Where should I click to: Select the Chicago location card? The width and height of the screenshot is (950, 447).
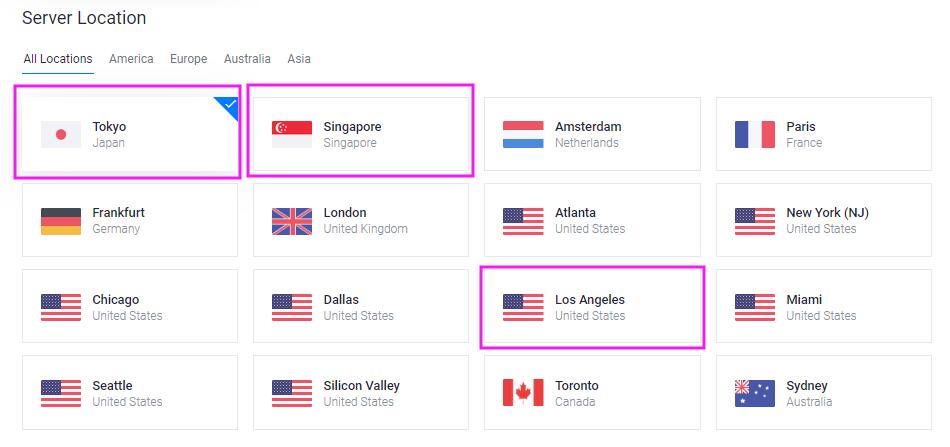[129, 307]
